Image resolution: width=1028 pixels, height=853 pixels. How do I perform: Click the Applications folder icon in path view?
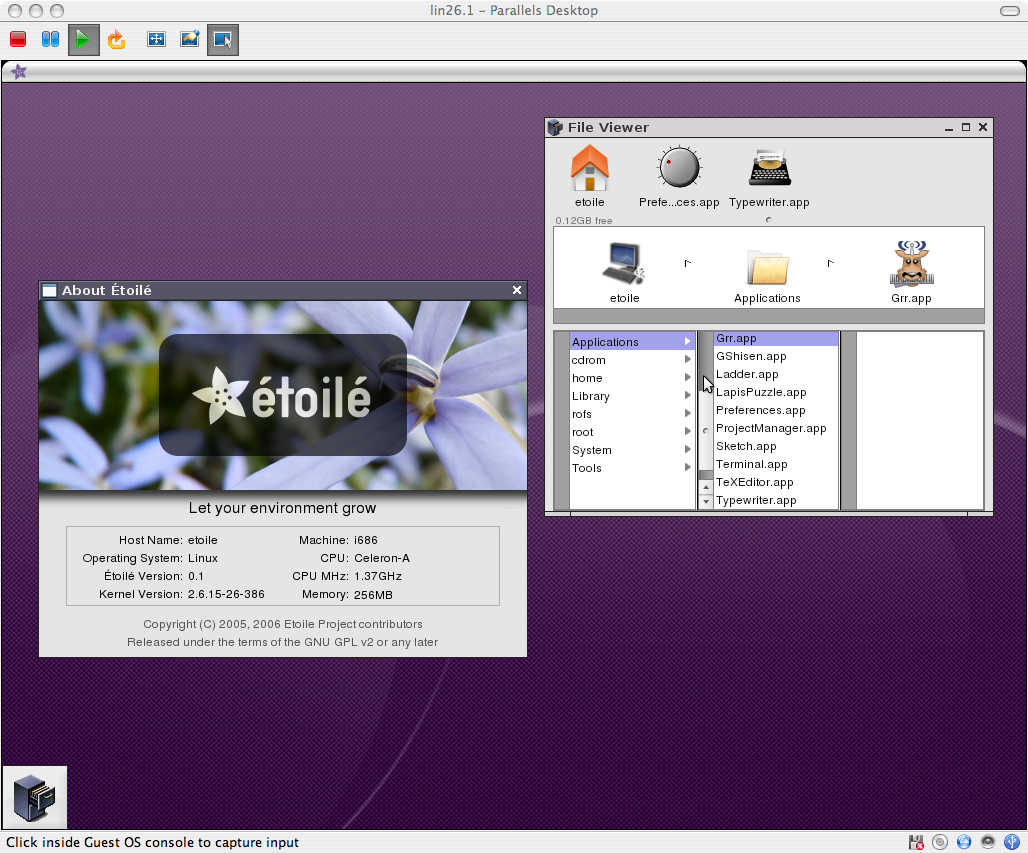click(x=767, y=268)
